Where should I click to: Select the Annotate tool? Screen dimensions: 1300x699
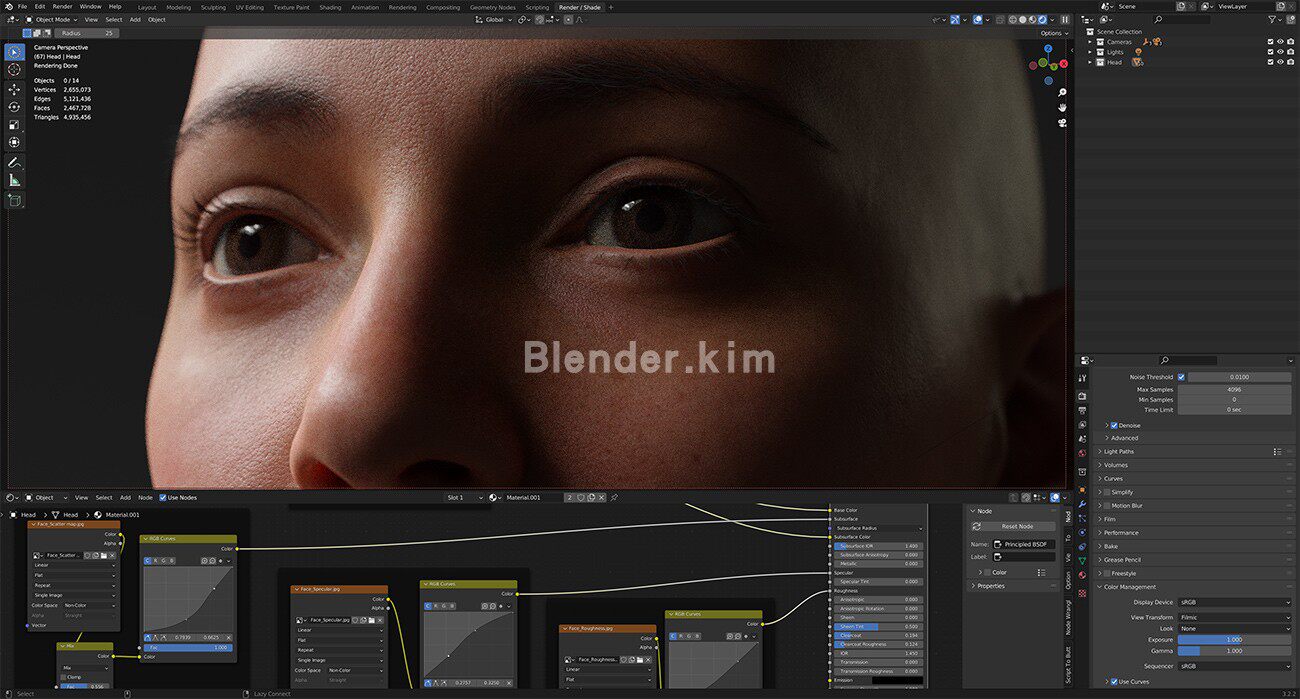(x=14, y=162)
